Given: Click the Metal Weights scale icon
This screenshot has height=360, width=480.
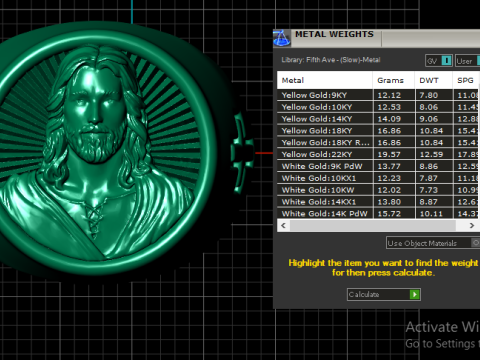Looking at the screenshot, I should 282,38.
